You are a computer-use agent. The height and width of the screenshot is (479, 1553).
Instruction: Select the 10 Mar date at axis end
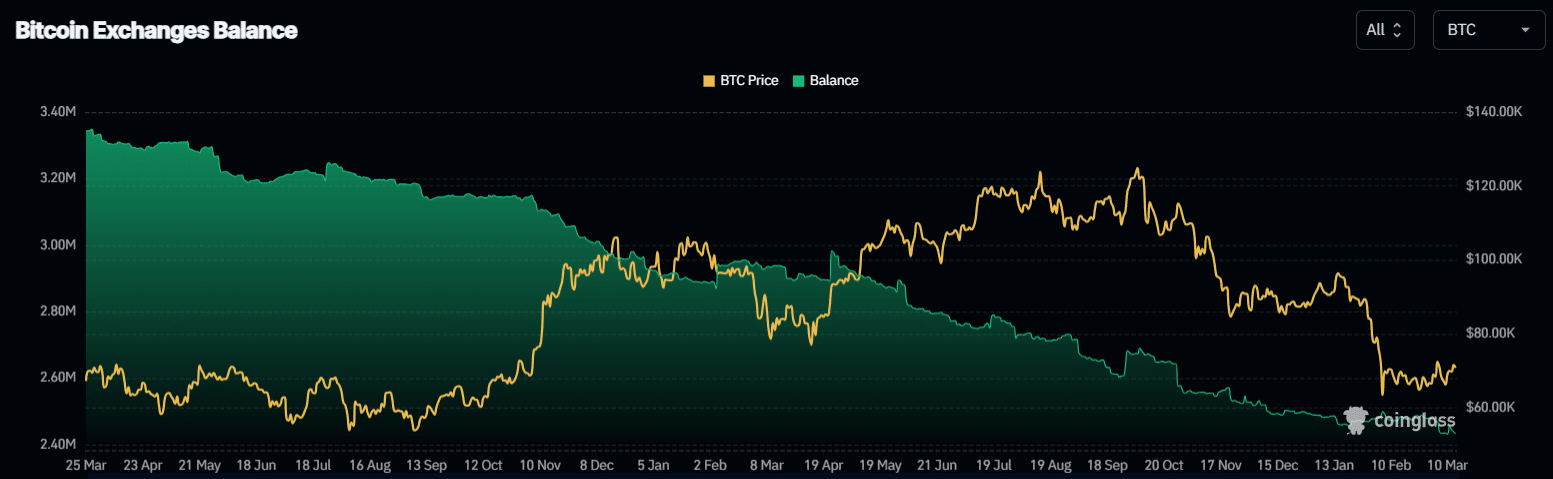(1445, 465)
